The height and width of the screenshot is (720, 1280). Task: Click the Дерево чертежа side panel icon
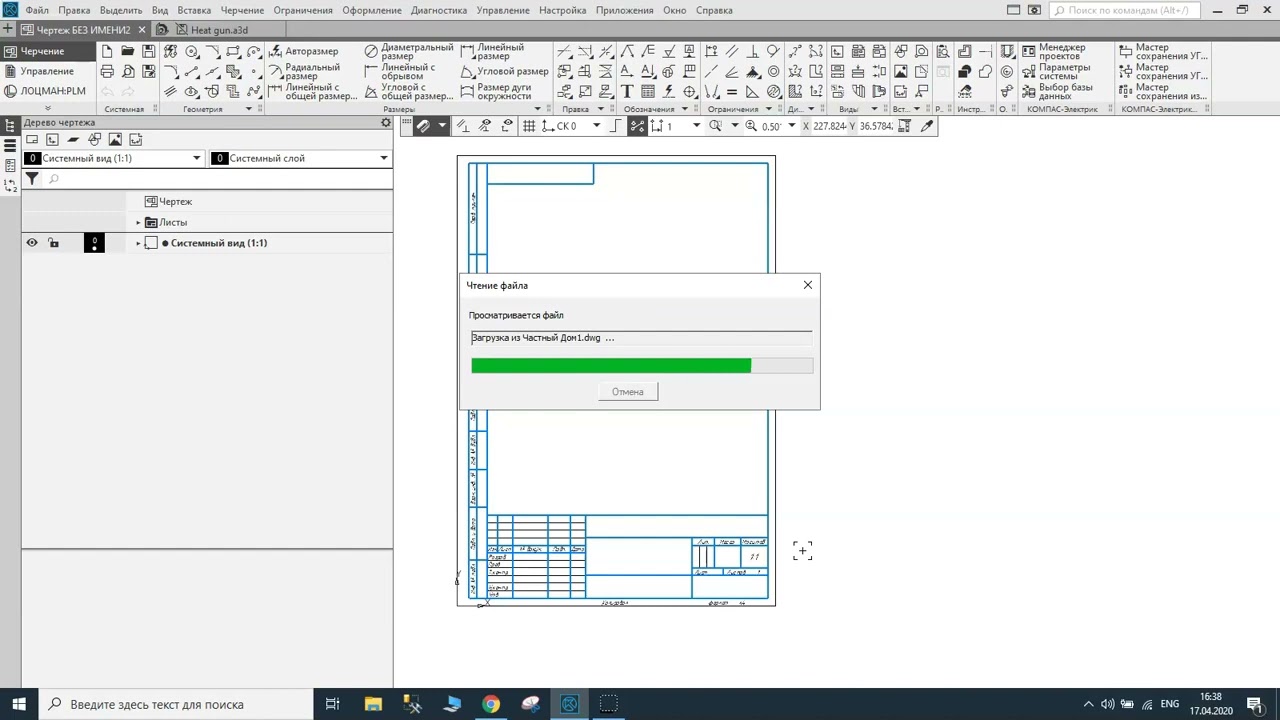point(10,126)
